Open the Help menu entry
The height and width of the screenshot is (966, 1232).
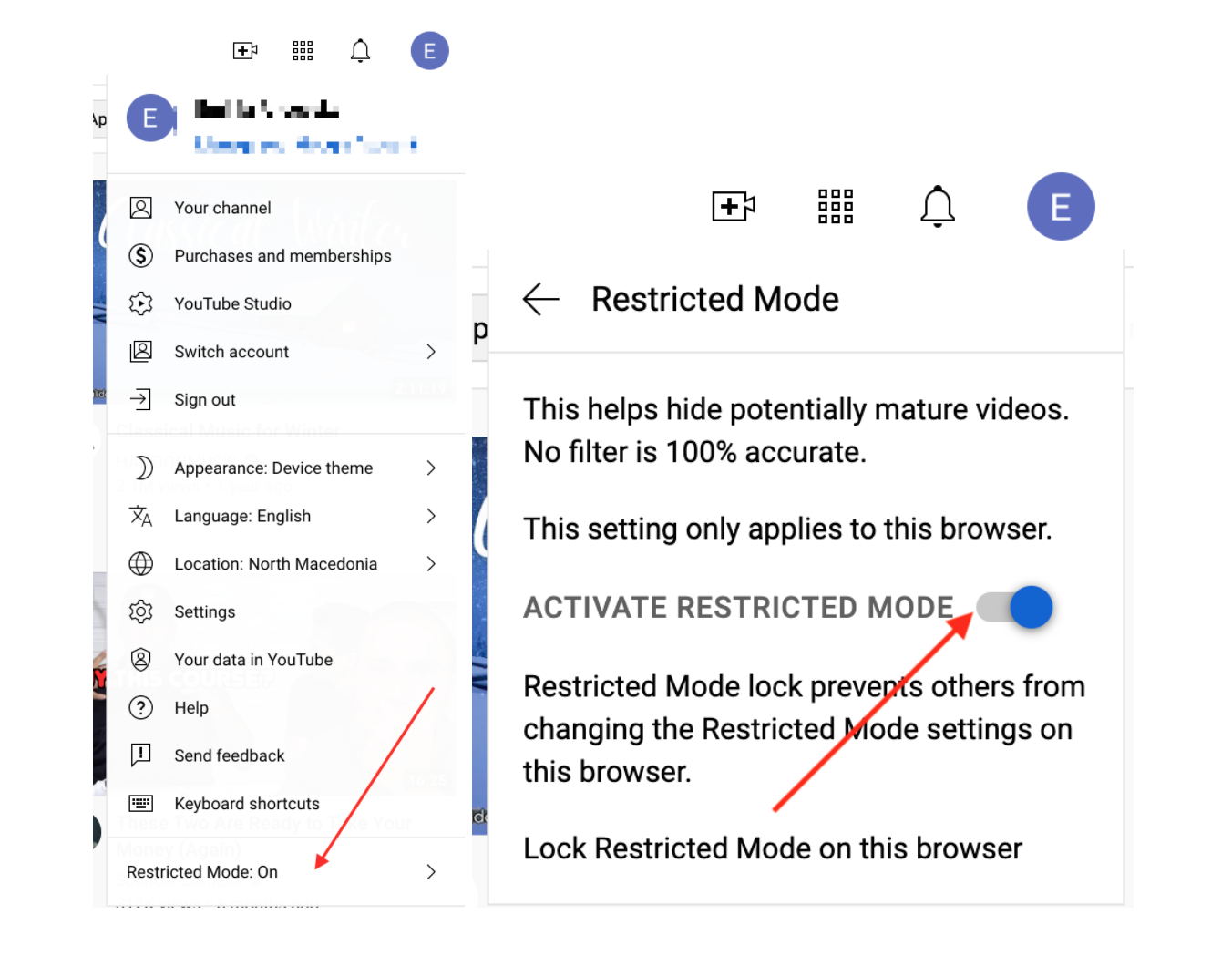pos(286,707)
